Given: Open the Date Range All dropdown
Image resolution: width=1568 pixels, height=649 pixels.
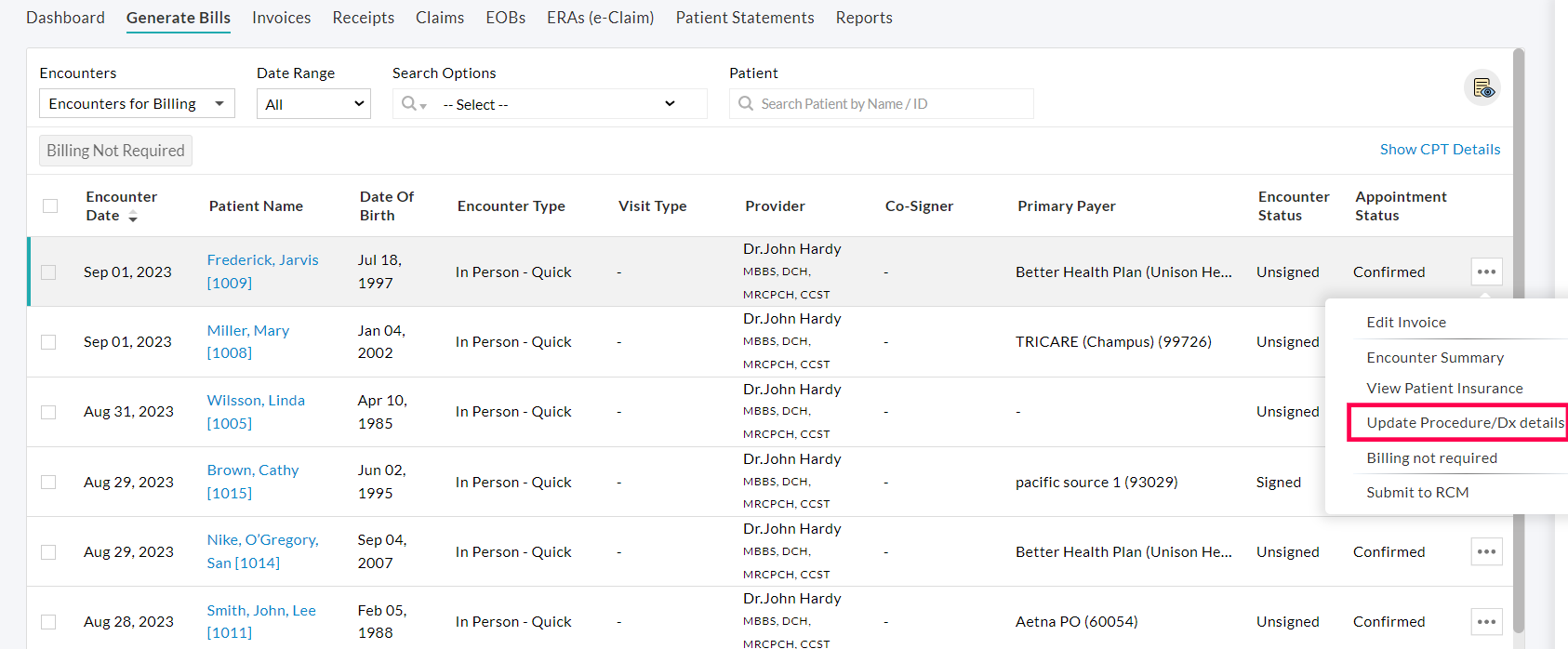Looking at the screenshot, I should [313, 104].
